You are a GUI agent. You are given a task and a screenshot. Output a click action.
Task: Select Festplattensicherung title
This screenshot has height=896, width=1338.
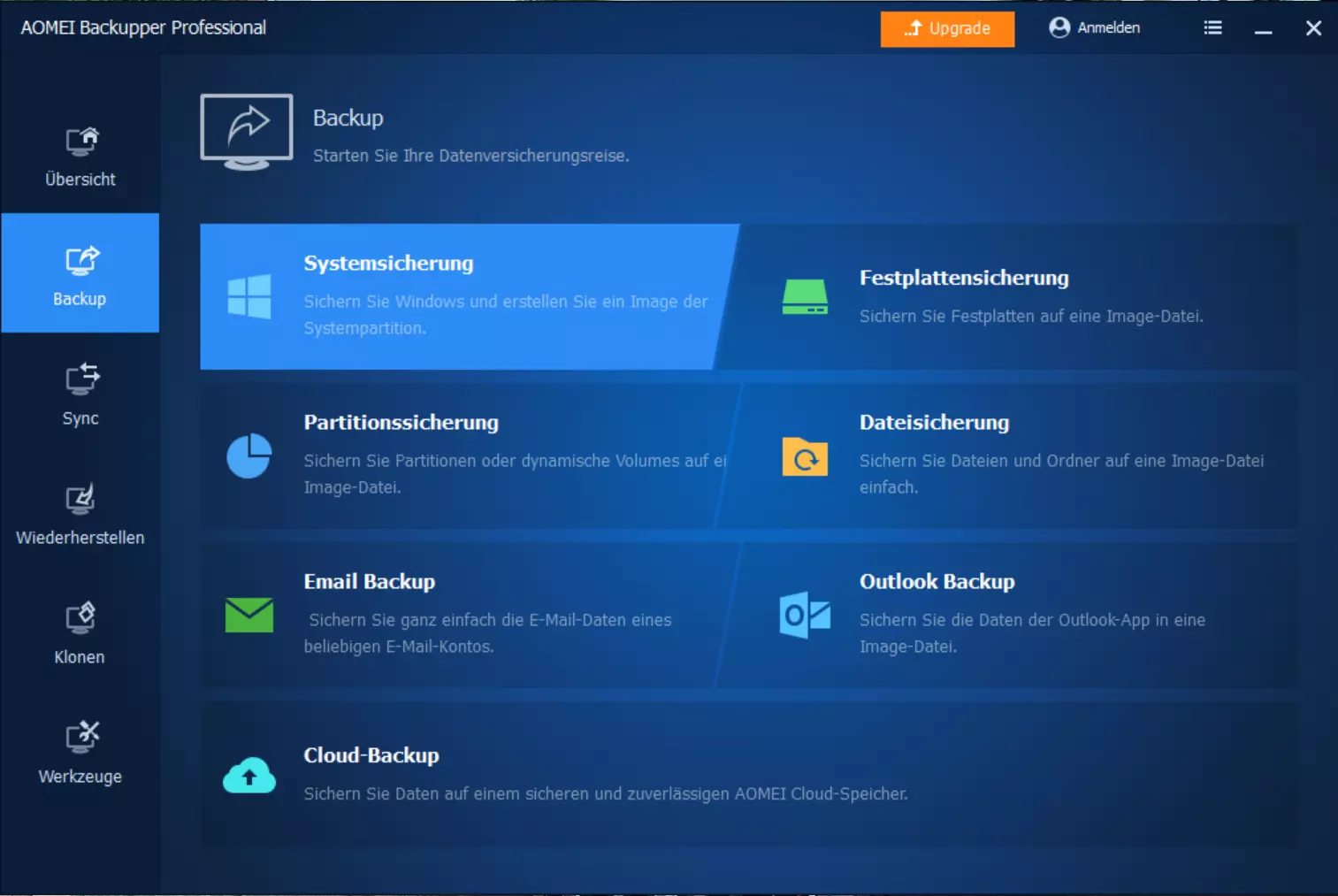pos(964,278)
